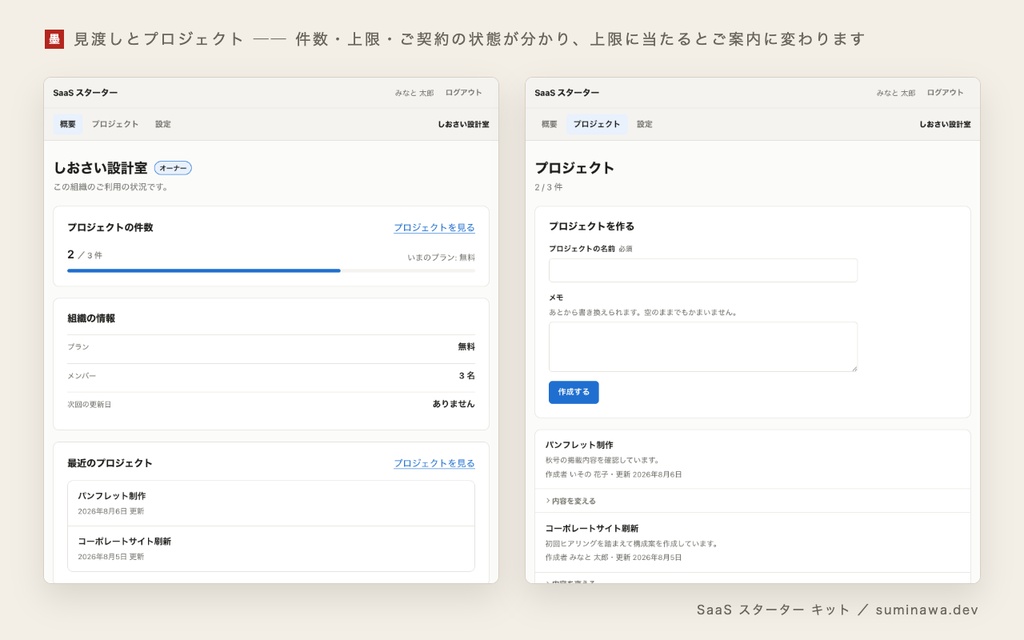Open 設定 tab in the overview window
This screenshot has width=1024, height=640.
tap(163, 124)
